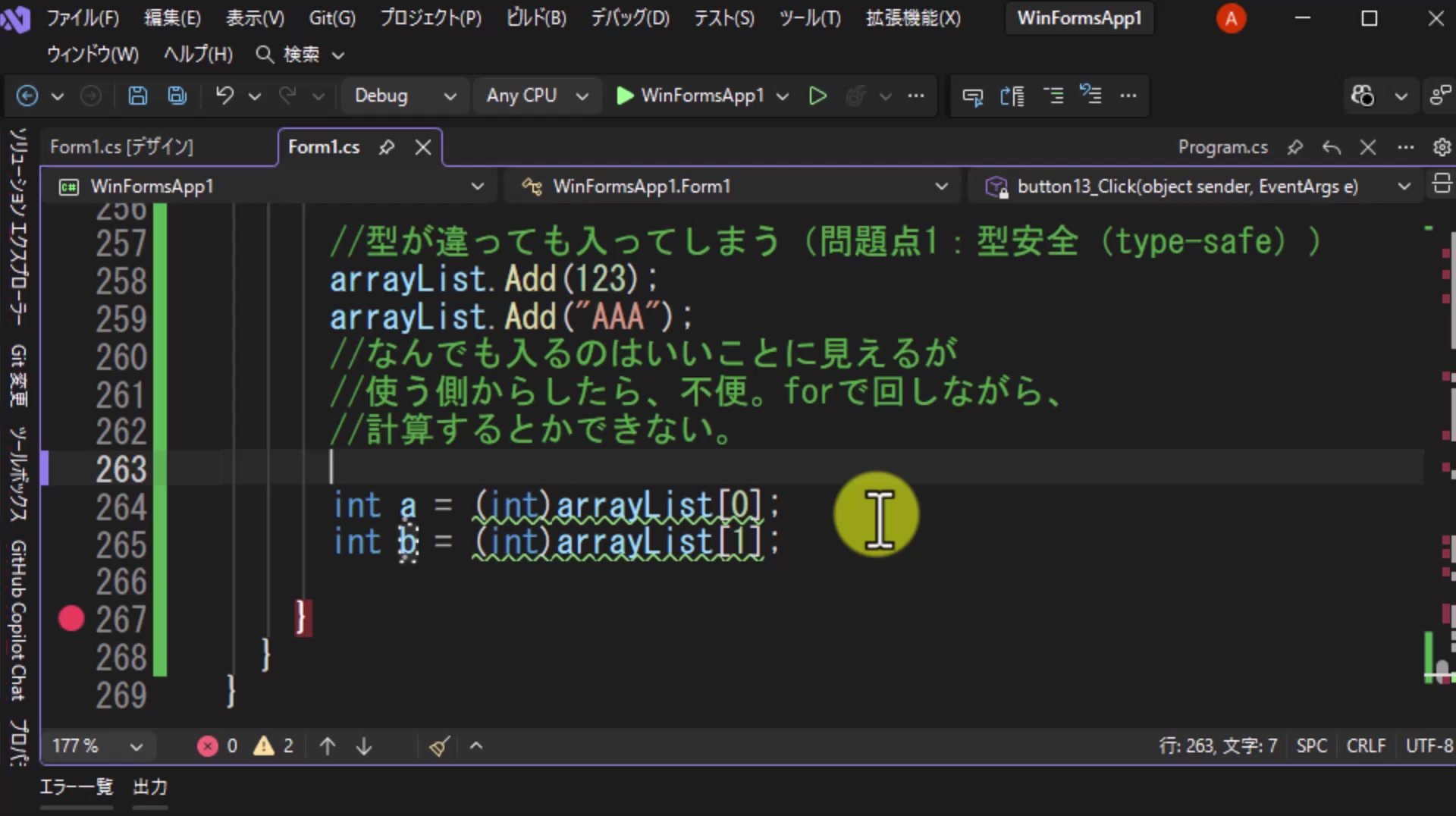Click the Undo arrow icon
Screen dimensions: 1456x816
(x=224, y=96)
